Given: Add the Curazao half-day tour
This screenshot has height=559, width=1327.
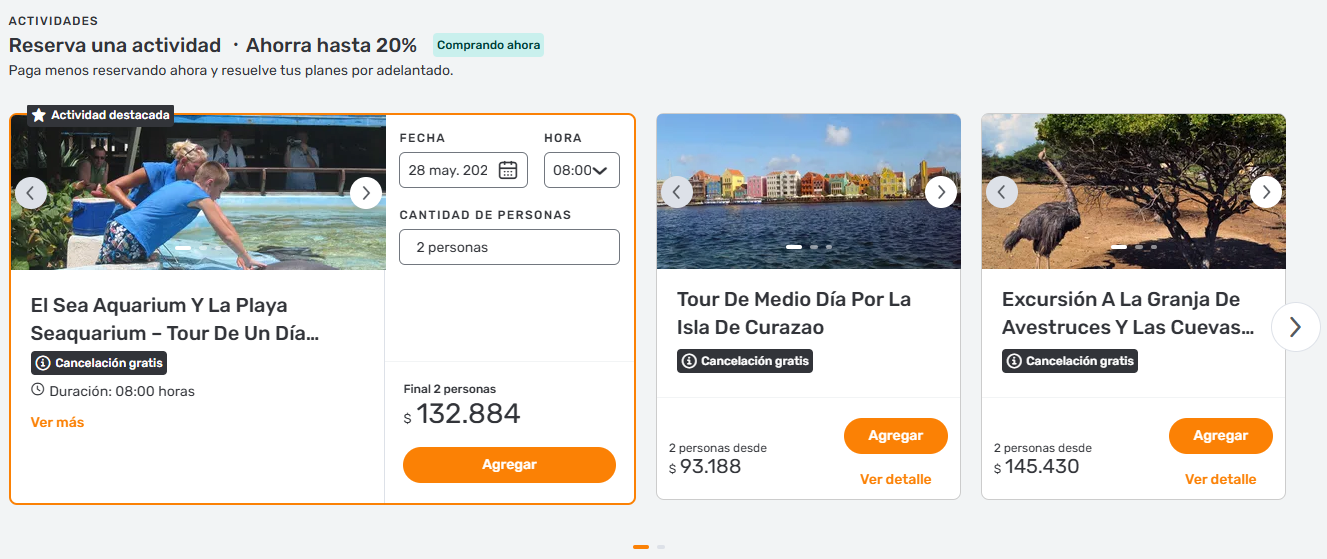Looking at the screenshot, I should pos(895,436).
